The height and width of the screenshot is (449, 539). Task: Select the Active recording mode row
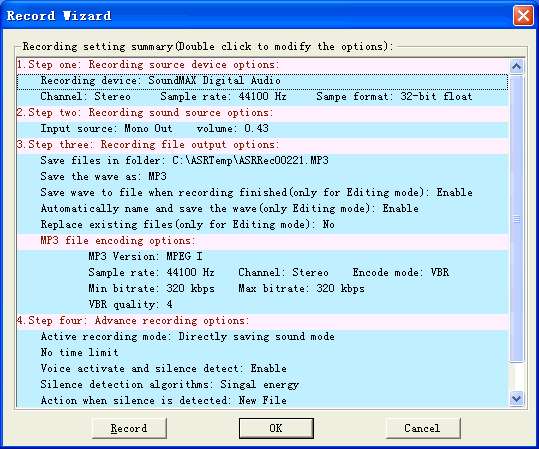pos(262,337)
